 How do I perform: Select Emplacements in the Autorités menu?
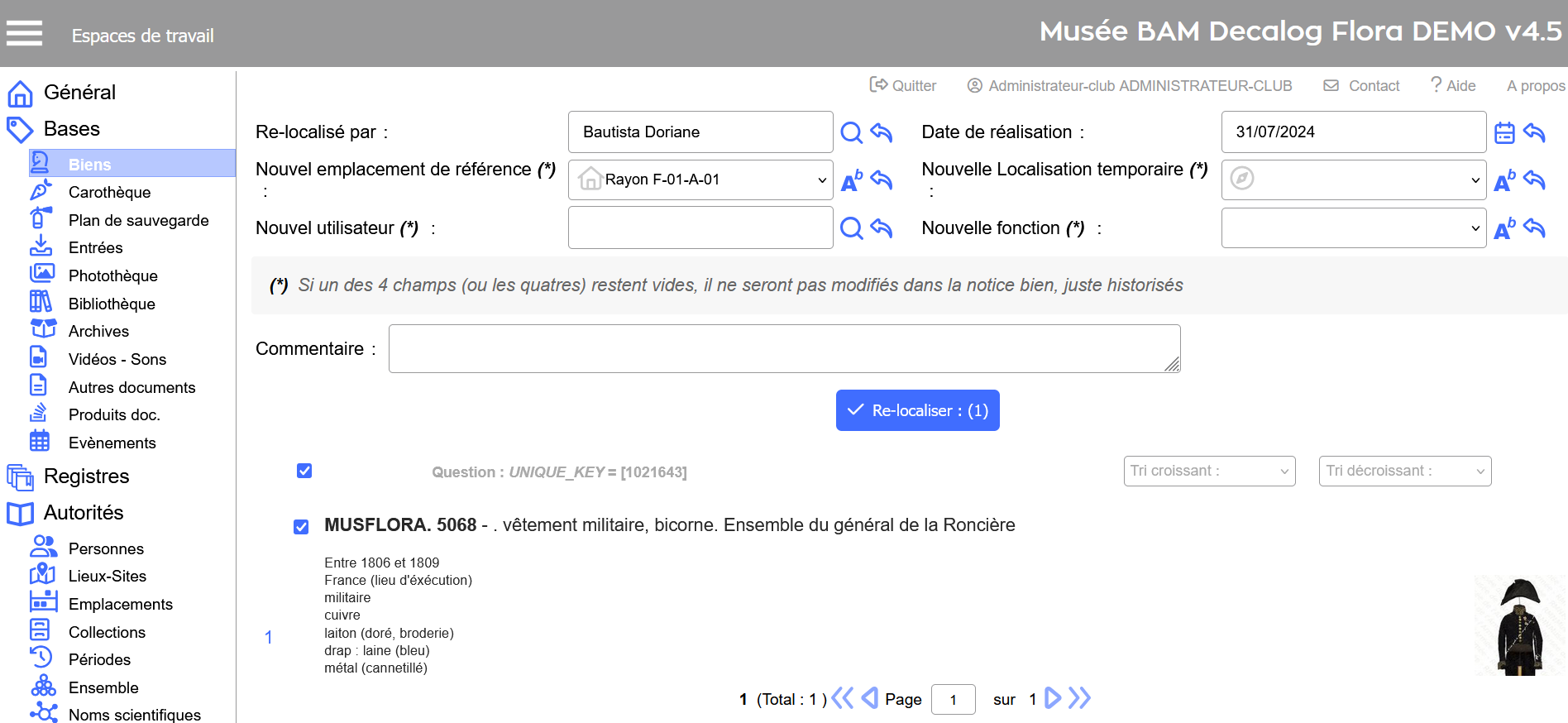(120, 604)
